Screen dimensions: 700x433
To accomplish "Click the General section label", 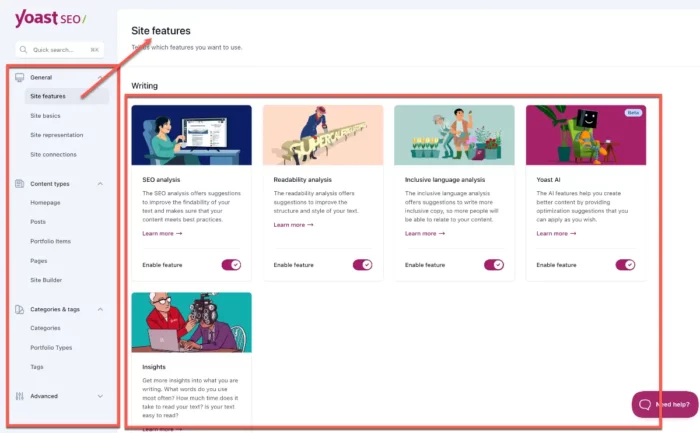I will pyautogui.click(x=41, y=77).
